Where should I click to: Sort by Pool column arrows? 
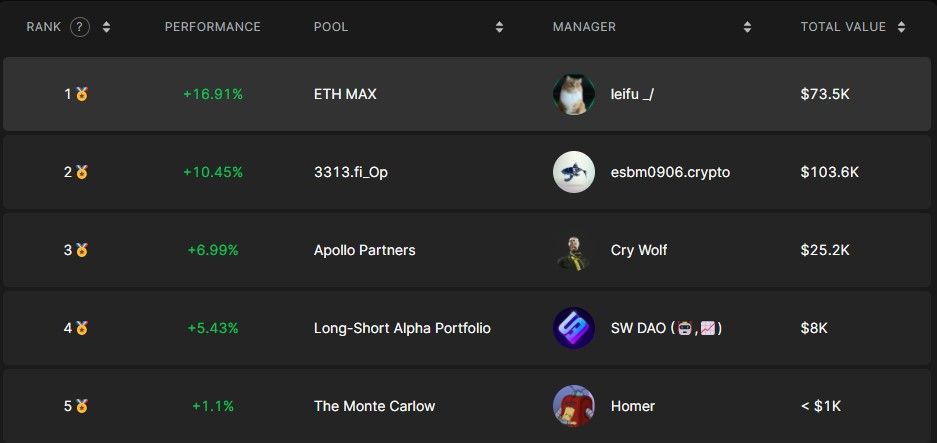click(x=499, y=27)
